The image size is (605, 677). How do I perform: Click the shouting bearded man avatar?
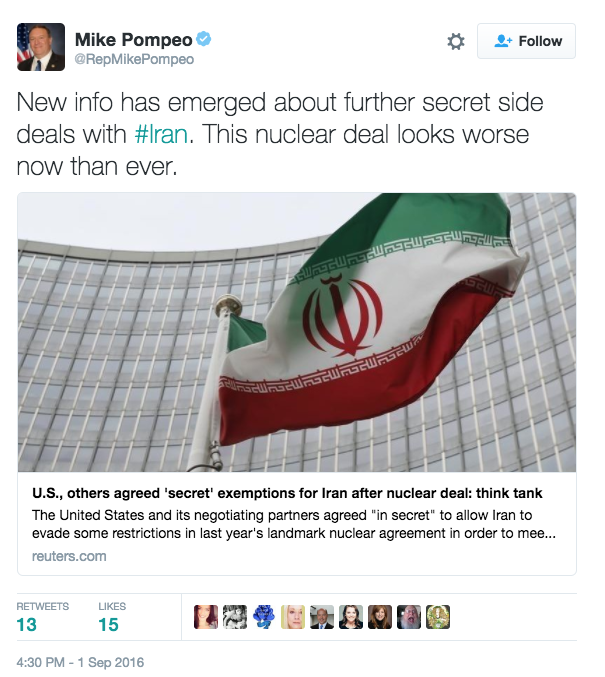click(x=409, y=617)
